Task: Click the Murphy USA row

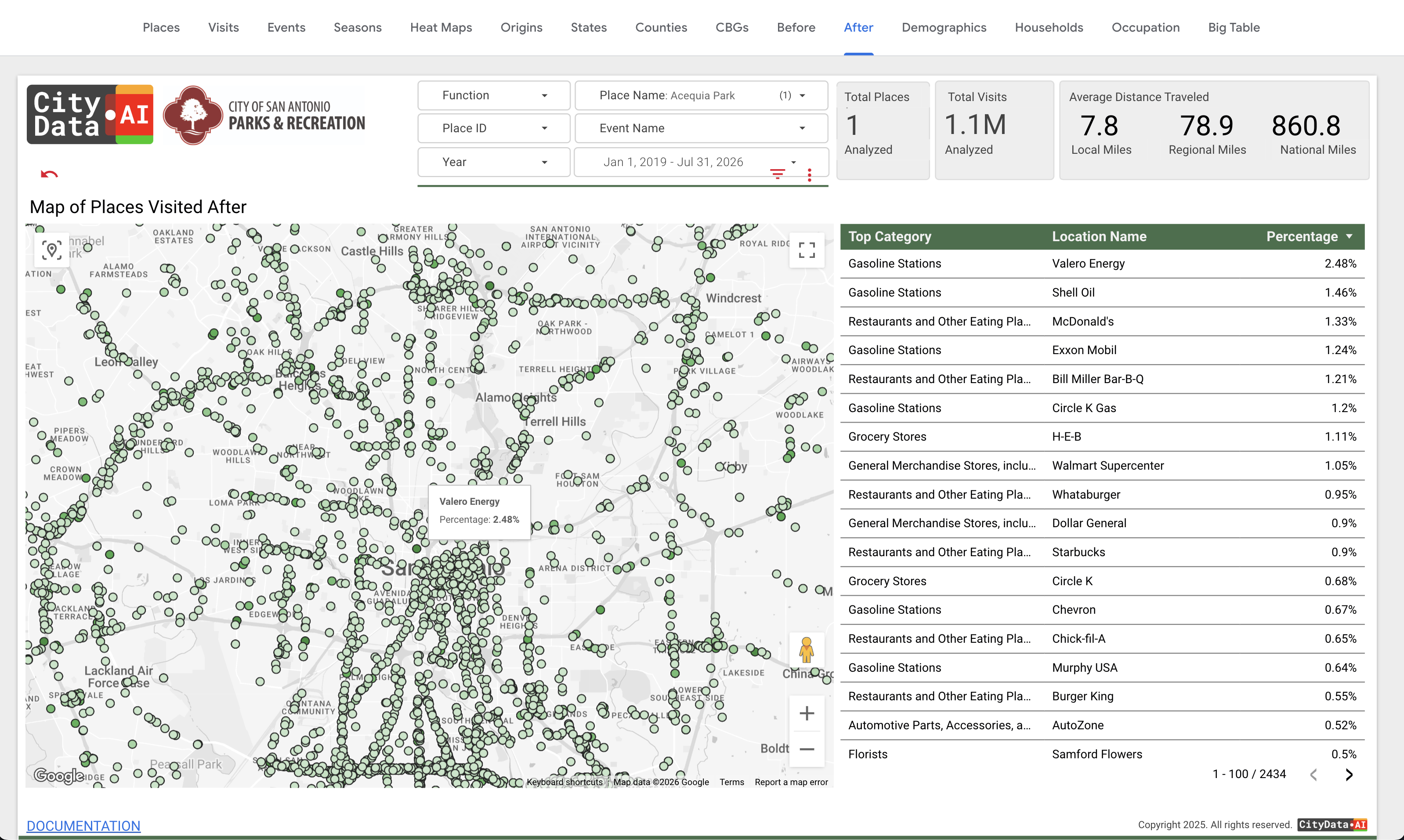Action: click(1102, 667)
